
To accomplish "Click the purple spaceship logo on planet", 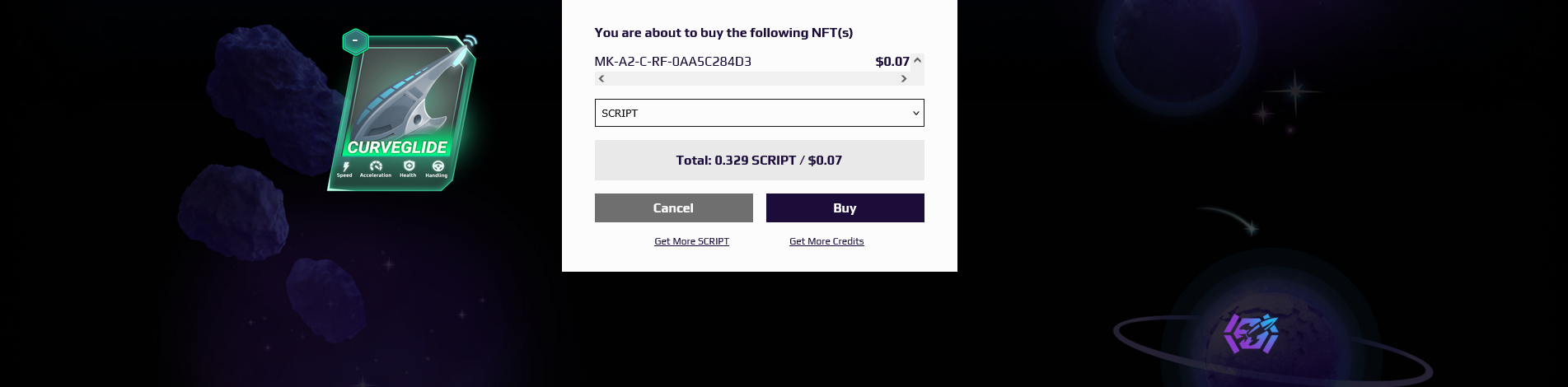I will pos(1251,333).
